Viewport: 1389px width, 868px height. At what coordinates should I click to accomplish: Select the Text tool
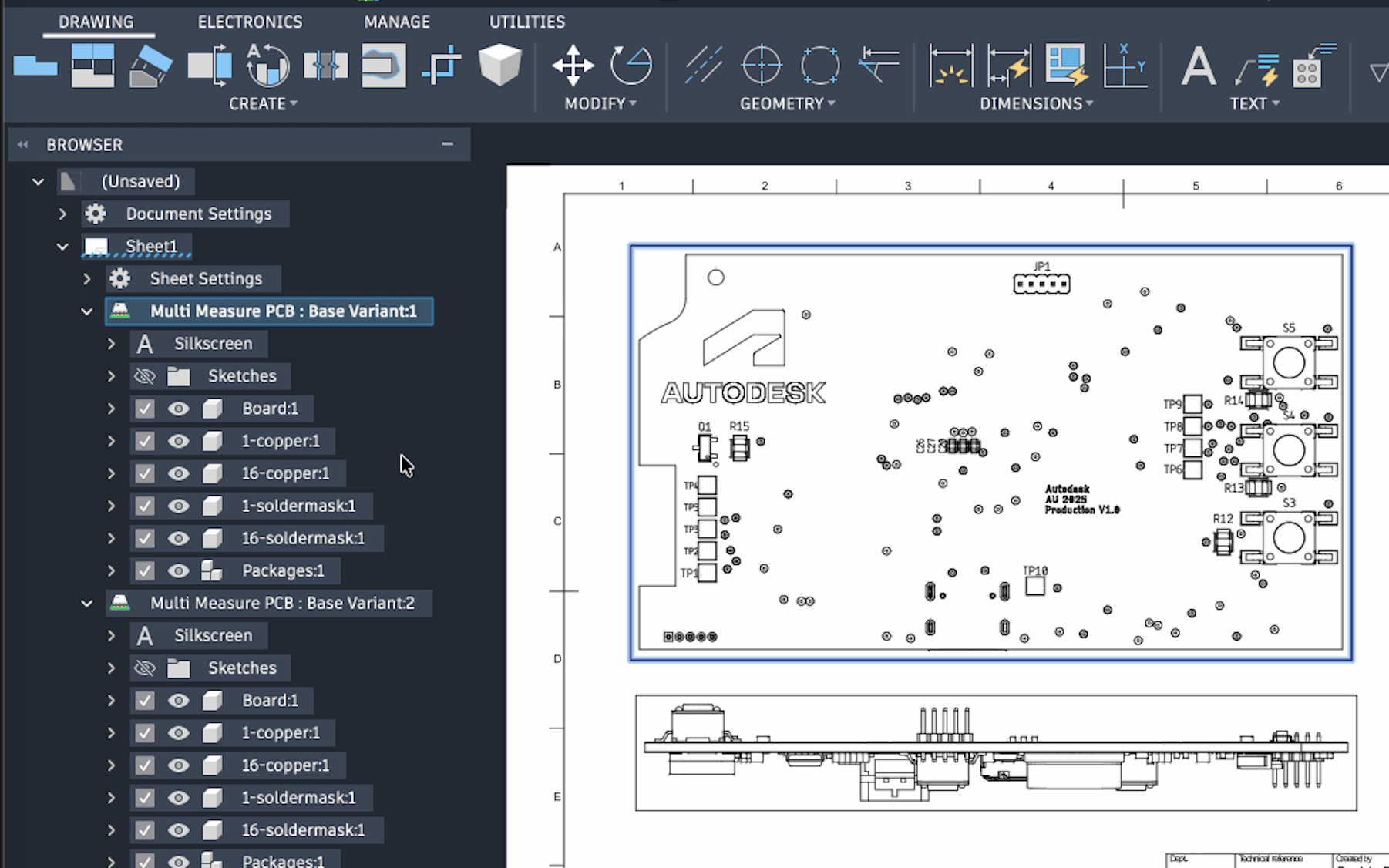(x=1199, y=66)
